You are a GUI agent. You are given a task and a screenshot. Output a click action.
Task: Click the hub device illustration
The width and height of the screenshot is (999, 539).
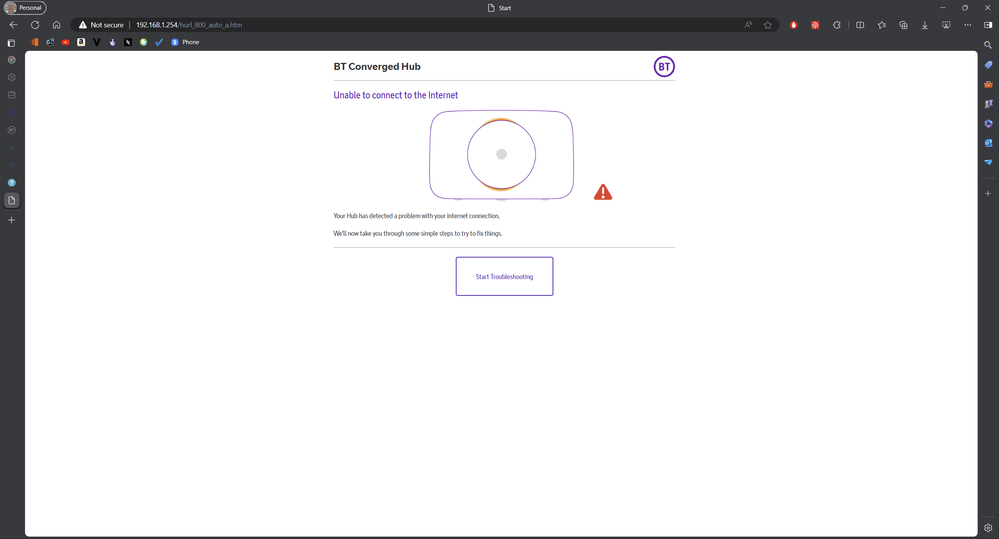[x=501, y=155]
